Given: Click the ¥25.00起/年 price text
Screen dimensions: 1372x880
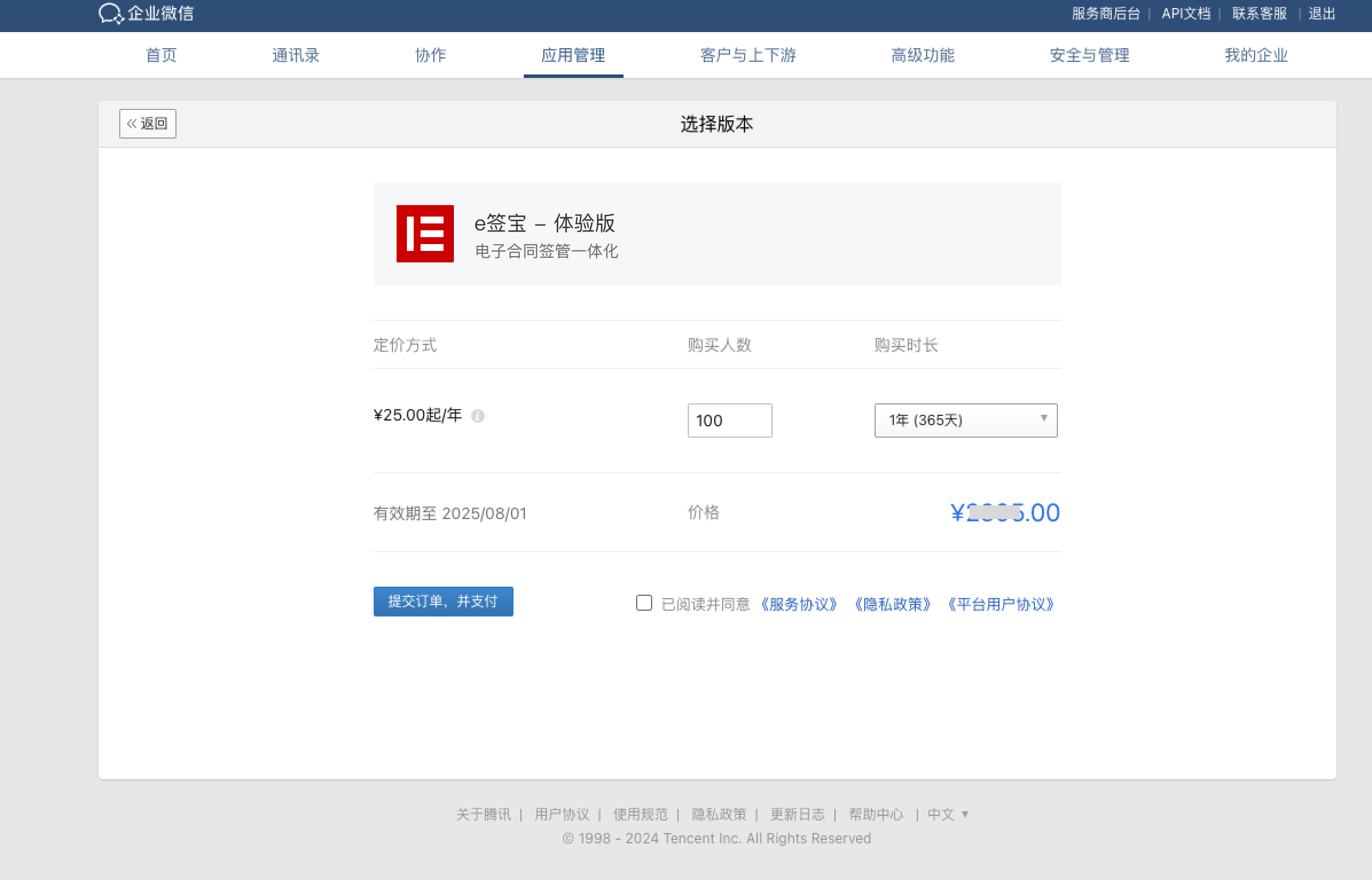Looking at the screenshot, I should click(418, 415).
